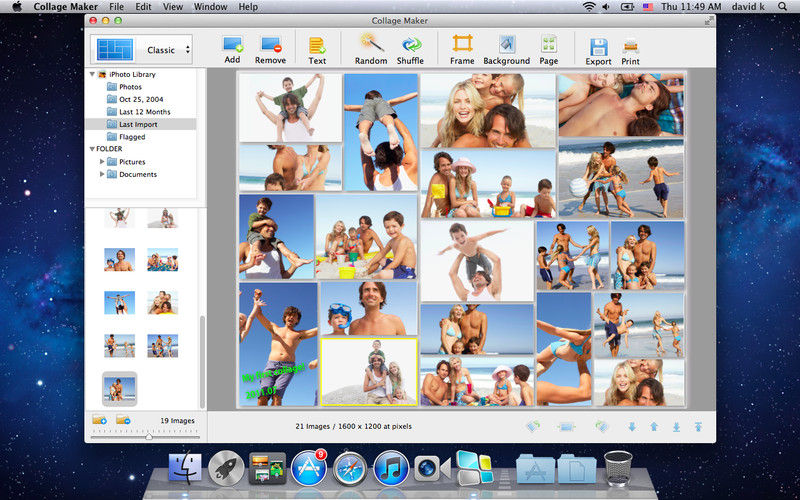Expand the Pictures folder
This screenshot has width=800, height=500.
point(102,162)
